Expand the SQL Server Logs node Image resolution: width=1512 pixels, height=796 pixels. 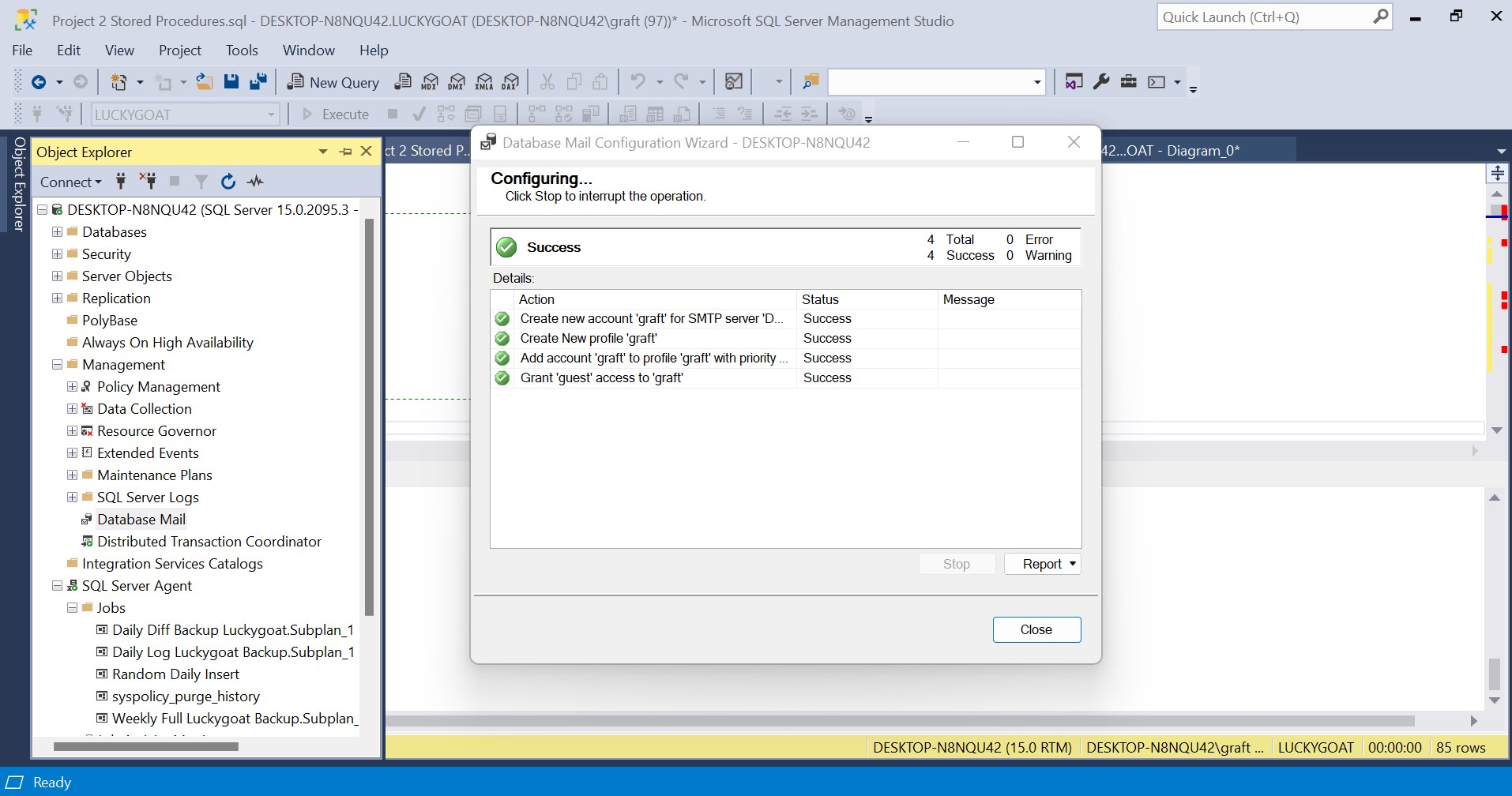pyautogui.click(x=72, y=497)
